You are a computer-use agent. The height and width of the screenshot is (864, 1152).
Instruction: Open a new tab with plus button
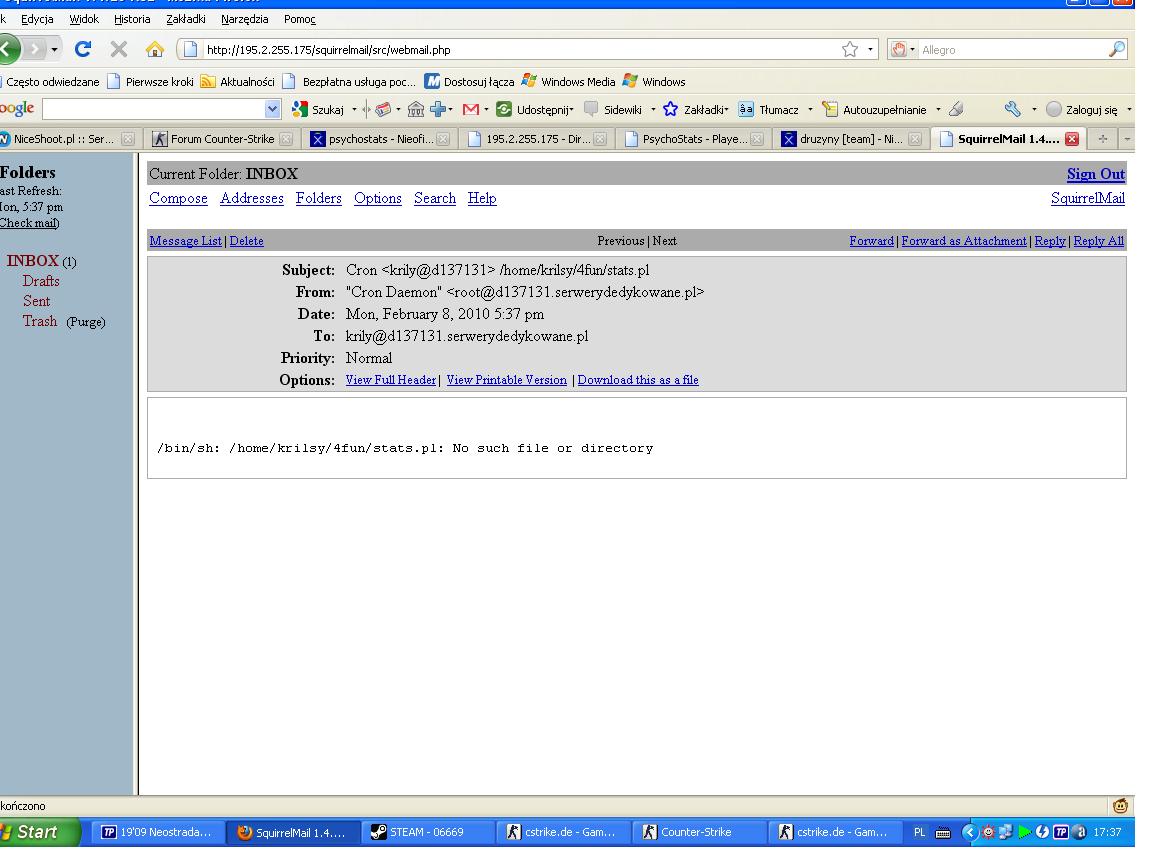coord(1103,139)
